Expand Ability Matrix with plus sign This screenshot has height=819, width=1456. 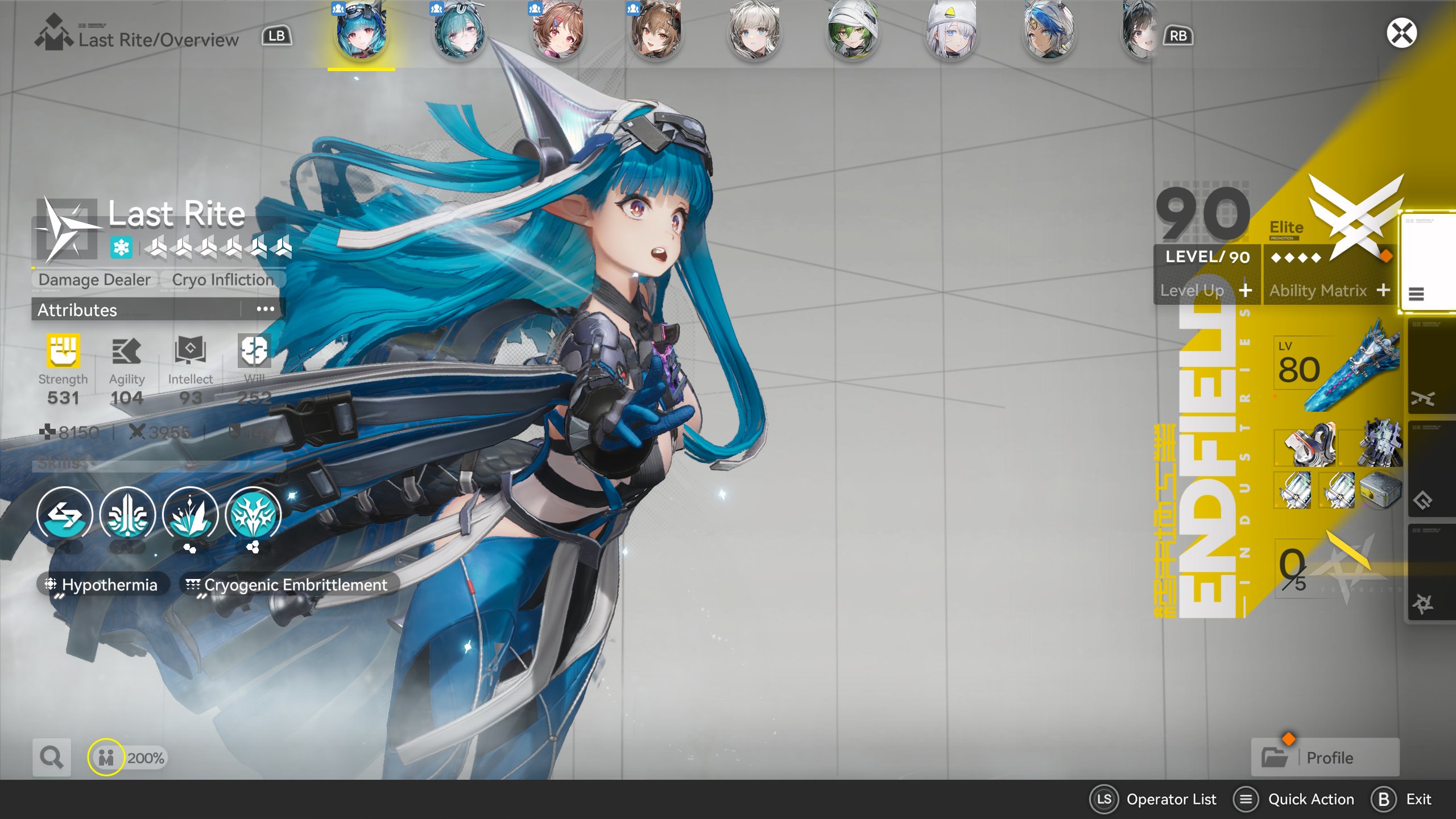1383,291
